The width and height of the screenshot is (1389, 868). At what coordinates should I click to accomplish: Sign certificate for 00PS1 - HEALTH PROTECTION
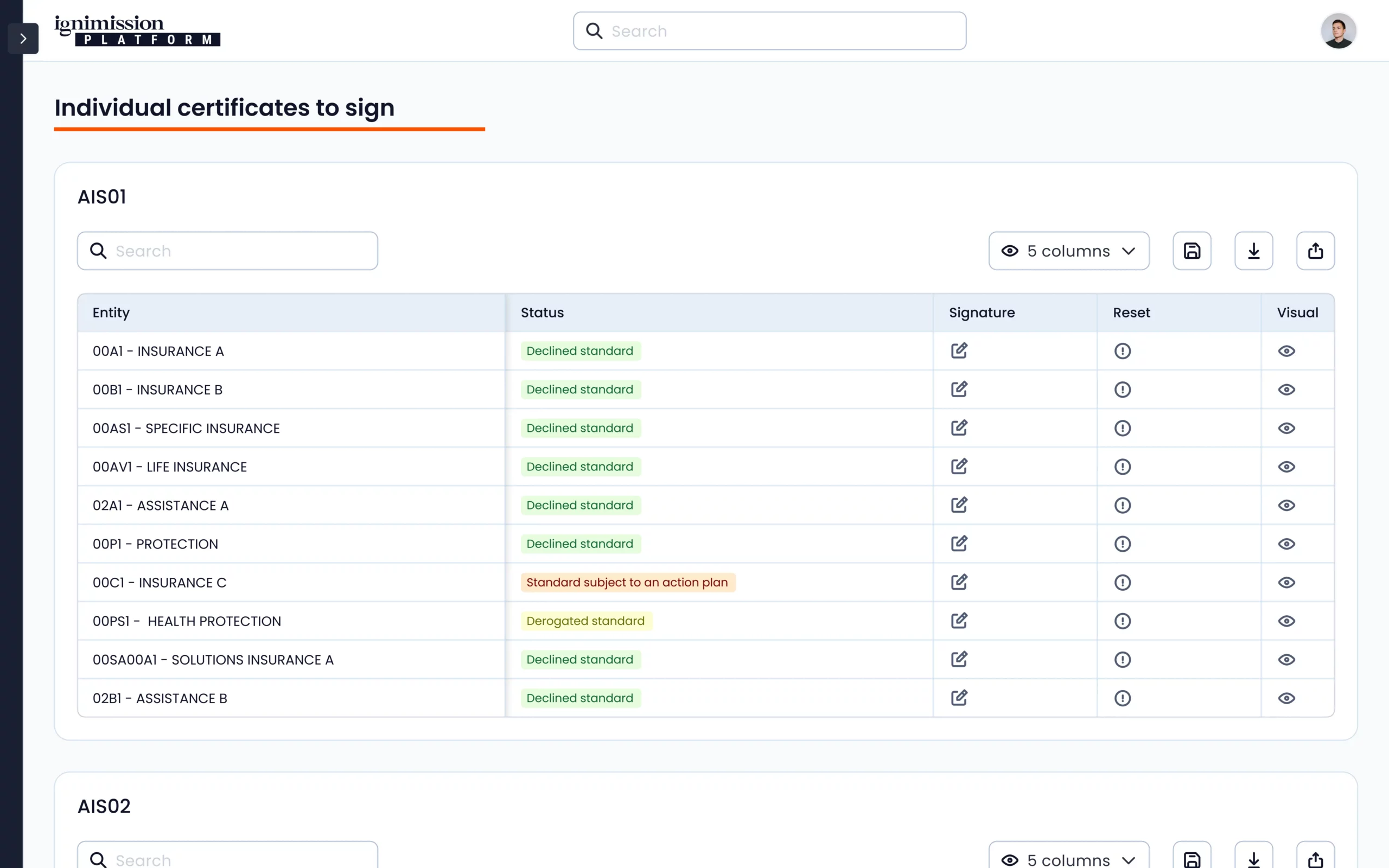pos(959,621)
